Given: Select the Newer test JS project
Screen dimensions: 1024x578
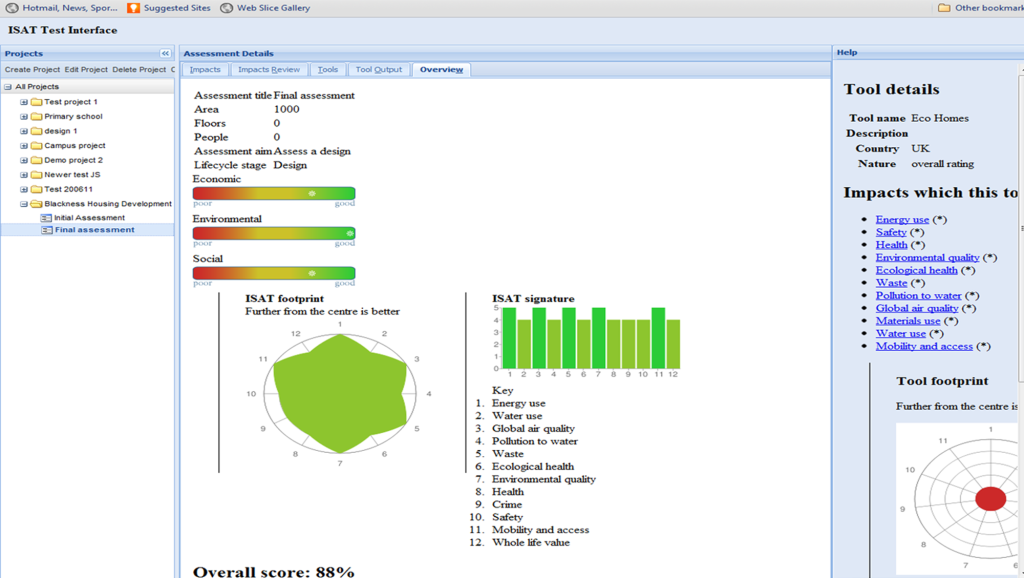Looking at the screenshot, I should coord(72,174).
